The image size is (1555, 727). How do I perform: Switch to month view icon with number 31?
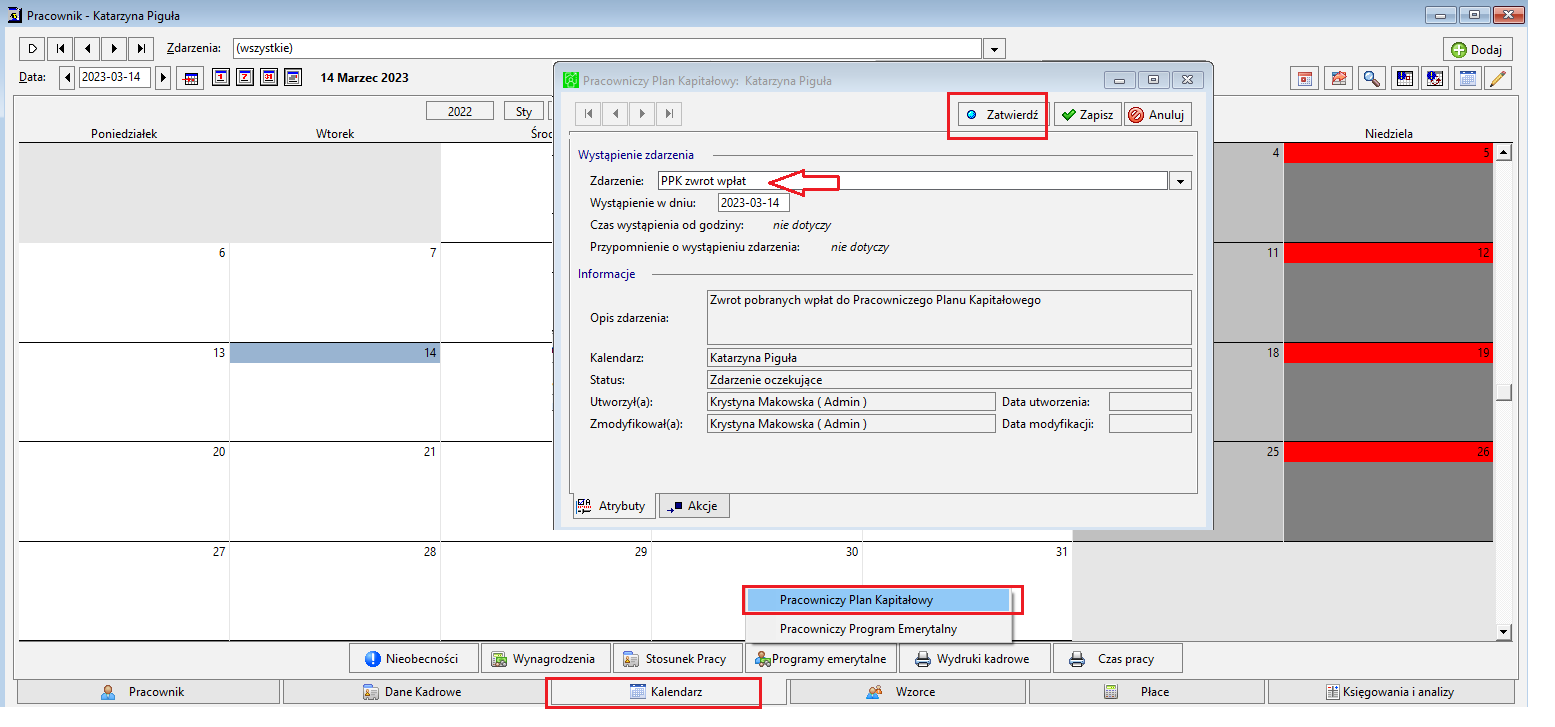[x=269, y=77]
